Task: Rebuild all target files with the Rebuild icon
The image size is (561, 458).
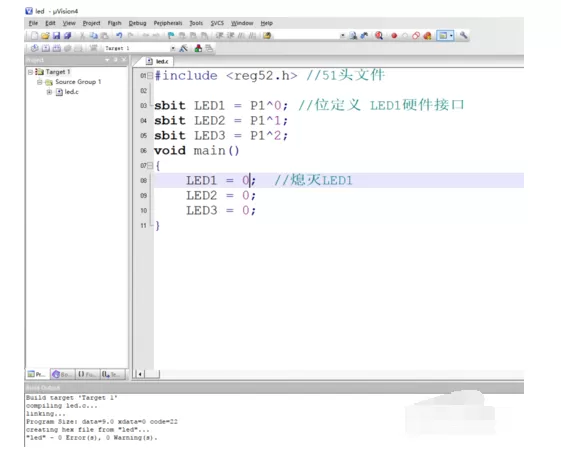Action: tap(57, 48)
